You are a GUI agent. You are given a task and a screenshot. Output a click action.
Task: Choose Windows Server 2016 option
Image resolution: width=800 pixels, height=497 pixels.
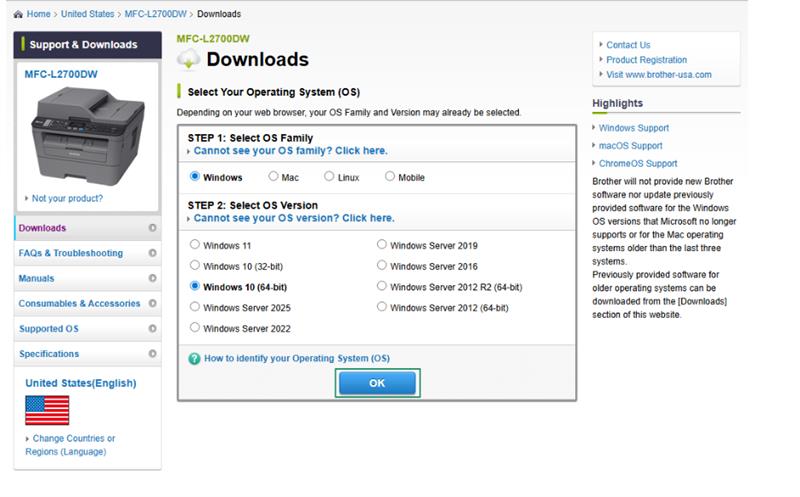coord(382,265)
